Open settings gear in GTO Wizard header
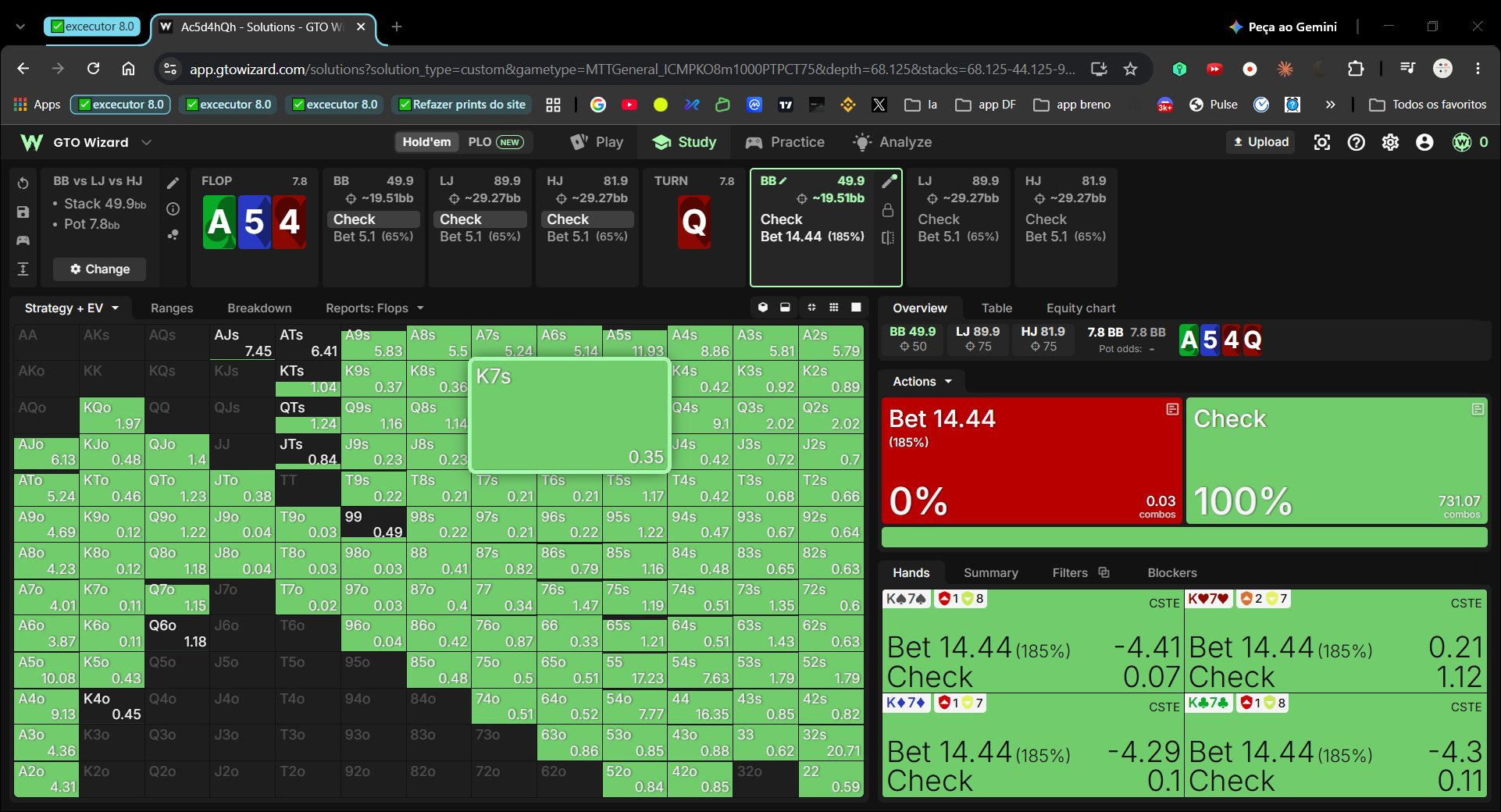This screenshot has width=1501, height=812. coord(1390,142)
